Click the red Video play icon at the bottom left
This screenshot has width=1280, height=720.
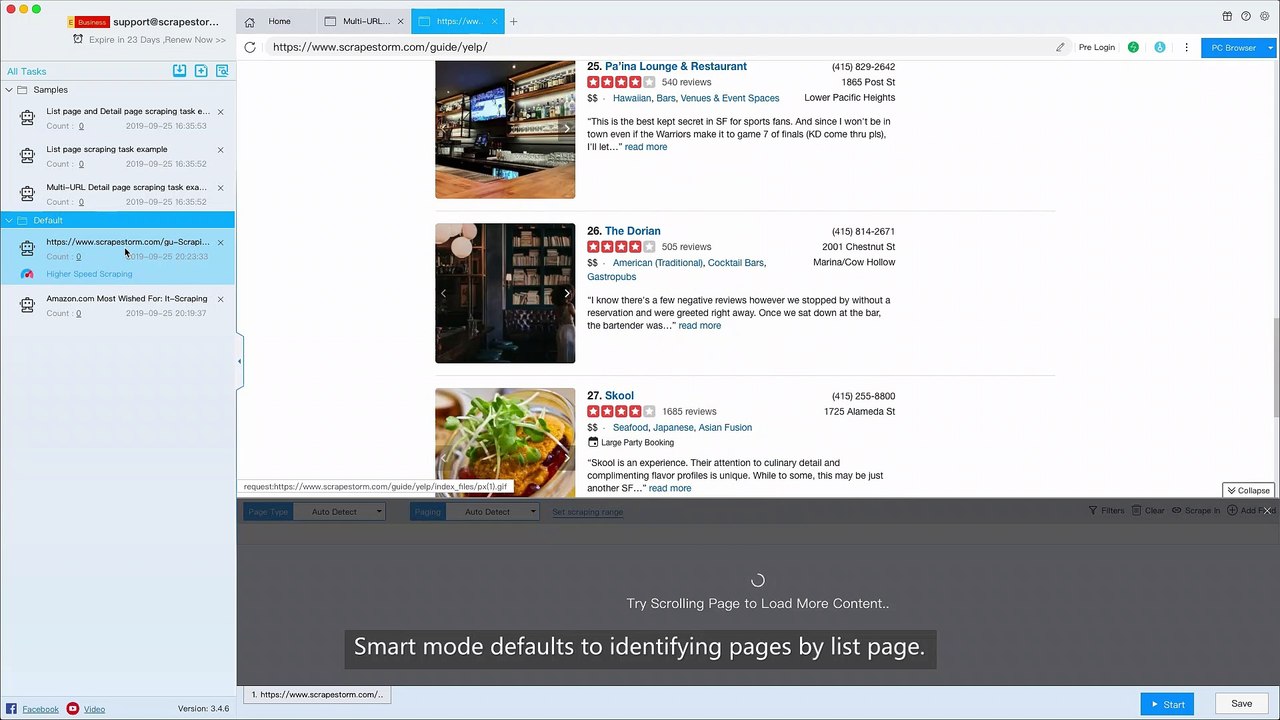73,709
